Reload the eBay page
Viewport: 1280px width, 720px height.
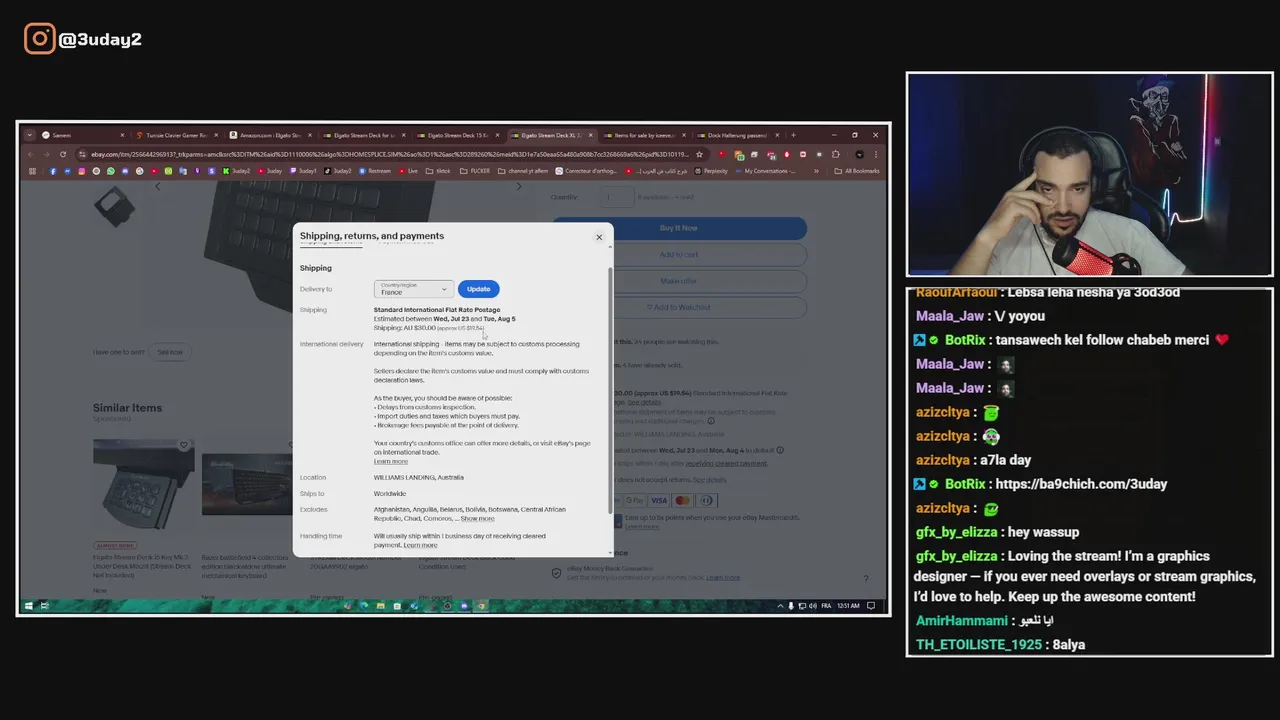click(63, 154)
